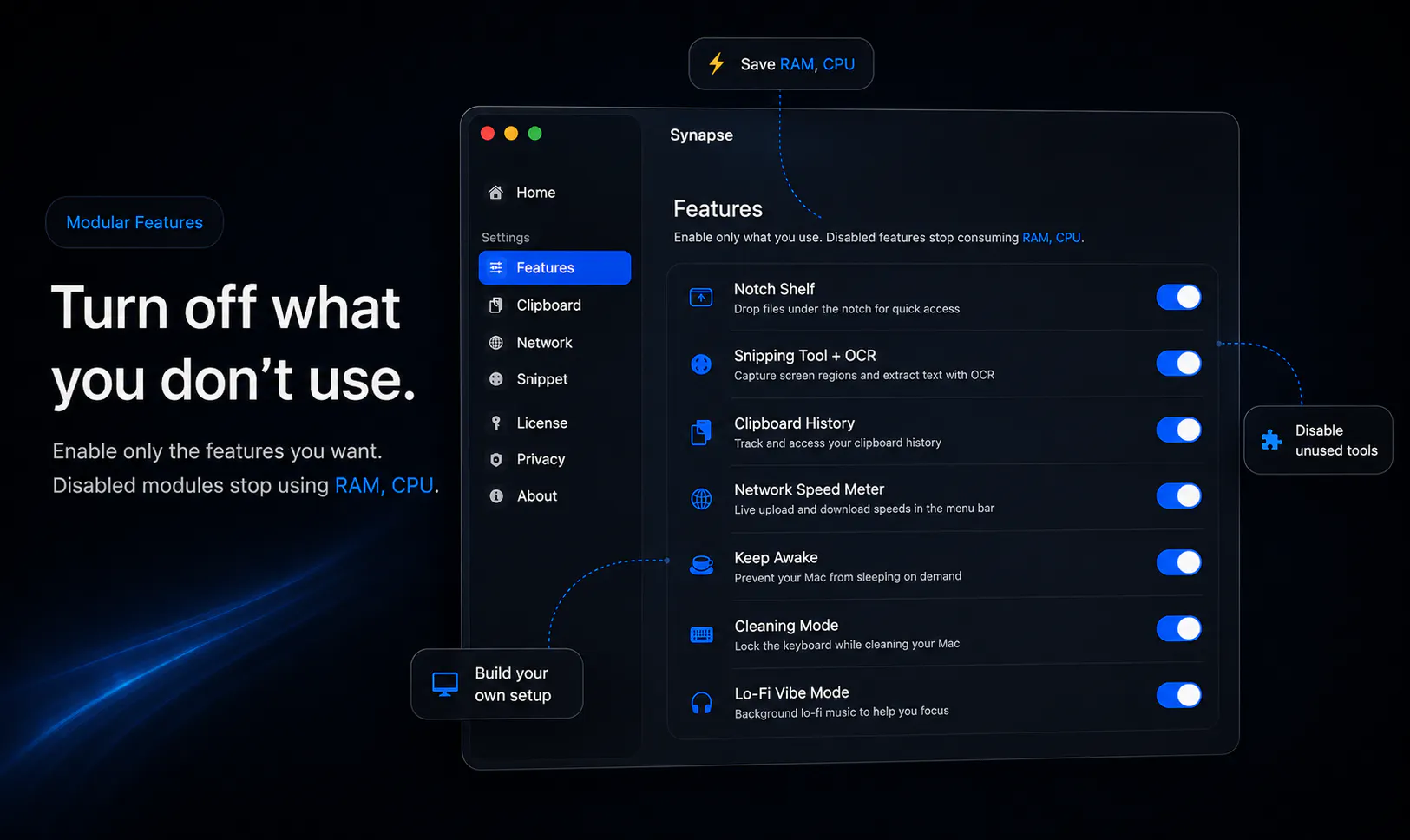The width and height of the screenshot is (1410, 840).
Task: Click the About info icon in sidebar
Action: point(495,496)
